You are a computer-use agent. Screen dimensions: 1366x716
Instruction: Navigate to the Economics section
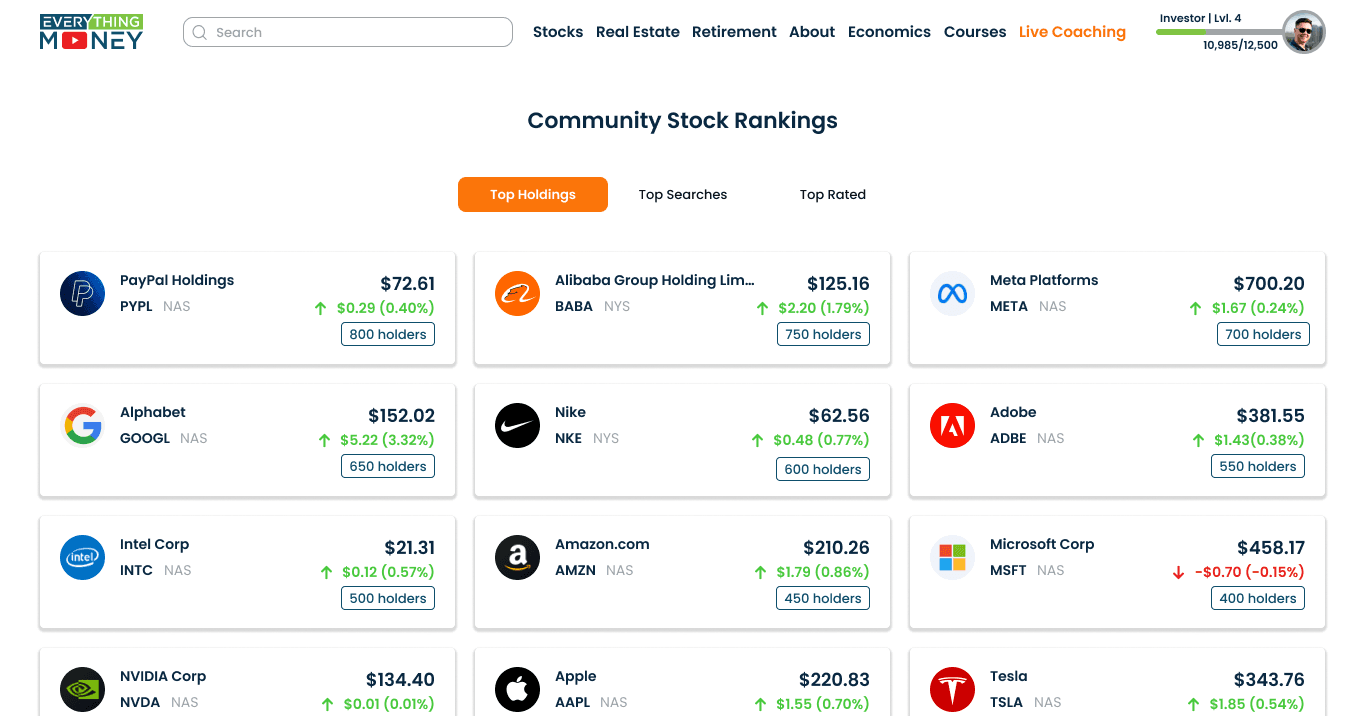(x=889, y=31)
